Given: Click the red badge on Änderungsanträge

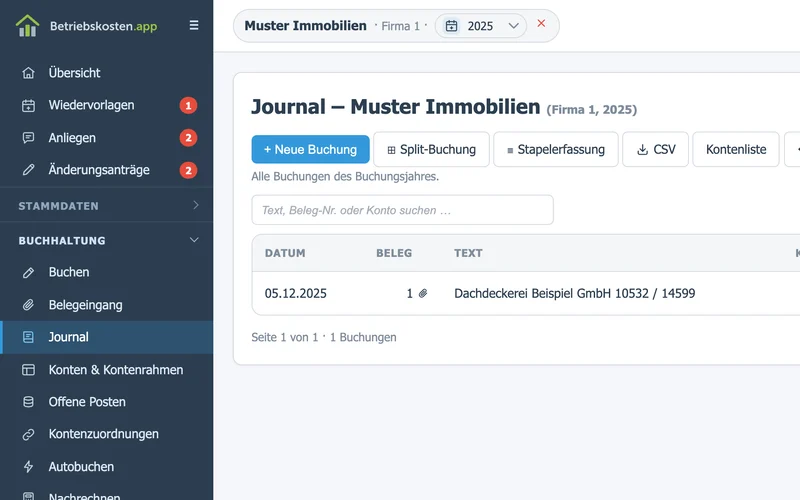Looking at the screenshot, I should click(188, 170).
